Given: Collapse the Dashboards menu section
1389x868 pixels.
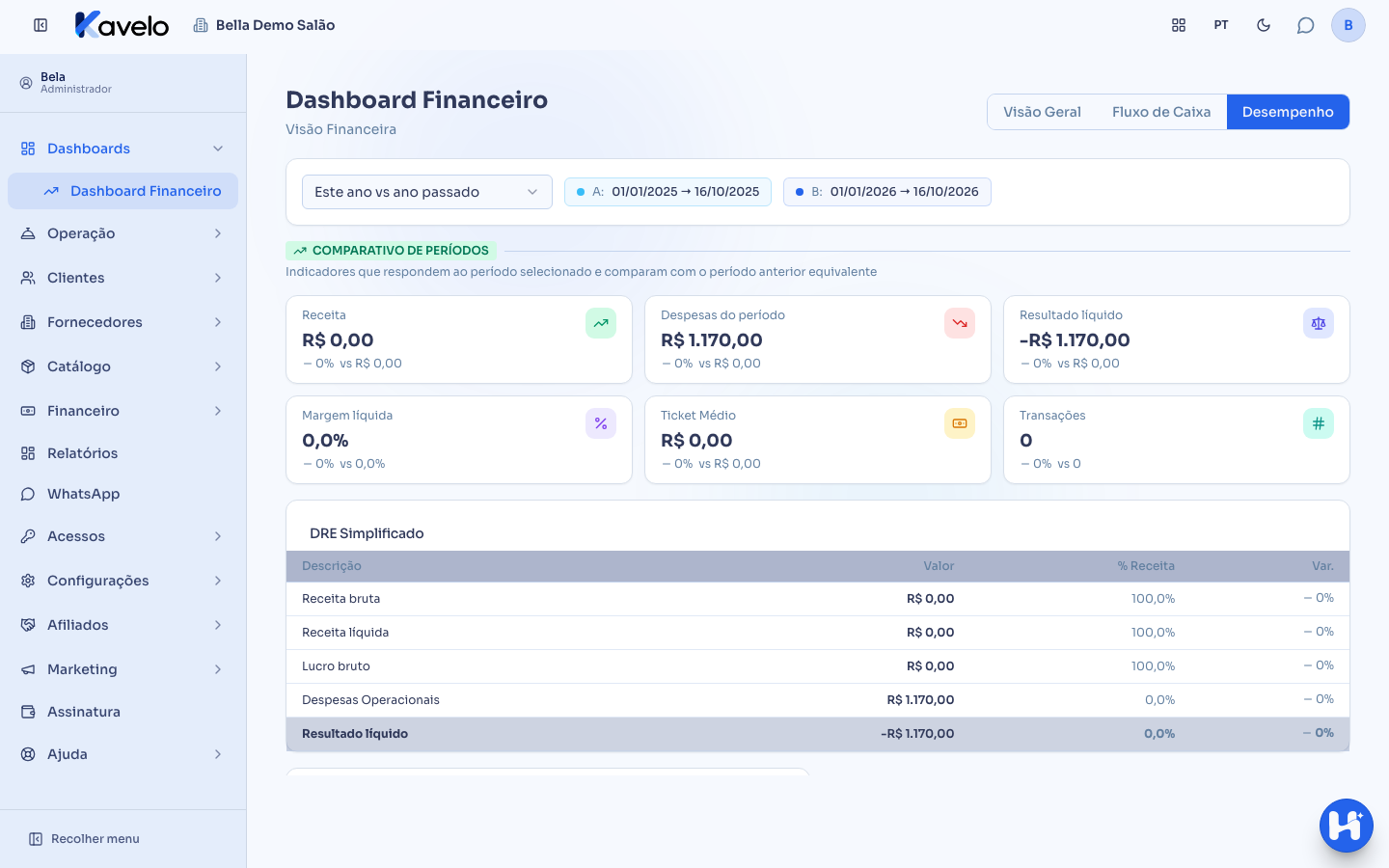Looking at the screenshot, I should coord(123,149).
